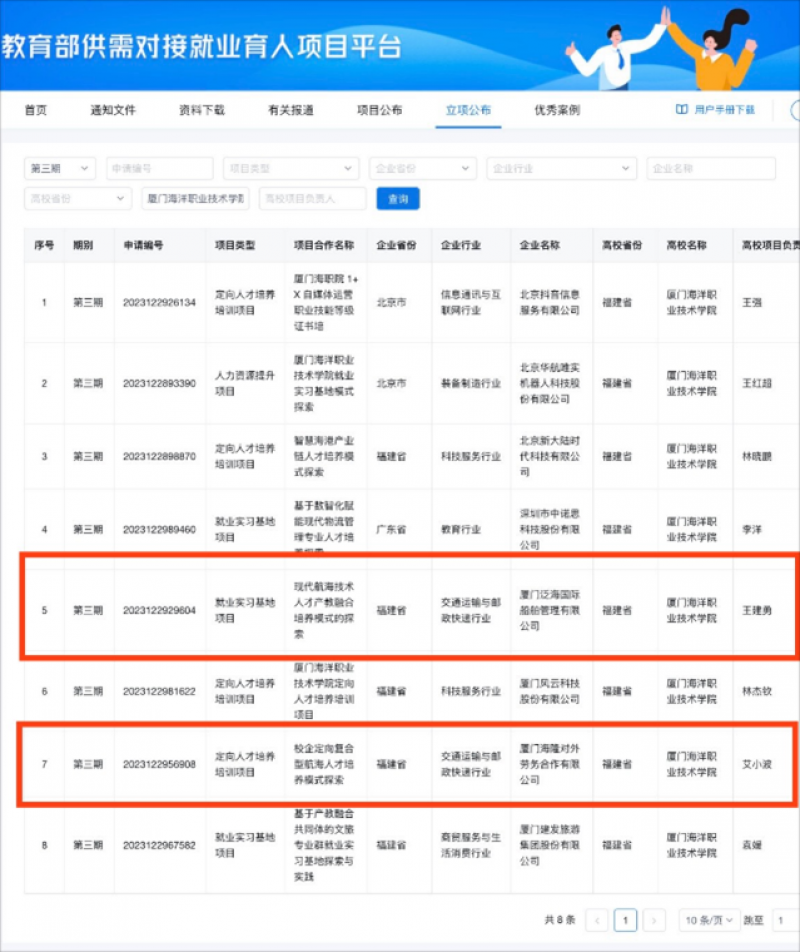Expand the 项目类型 filter dropdown
Image resolution: width=800 pixels, height=952 pixels.
click(291, 169)
